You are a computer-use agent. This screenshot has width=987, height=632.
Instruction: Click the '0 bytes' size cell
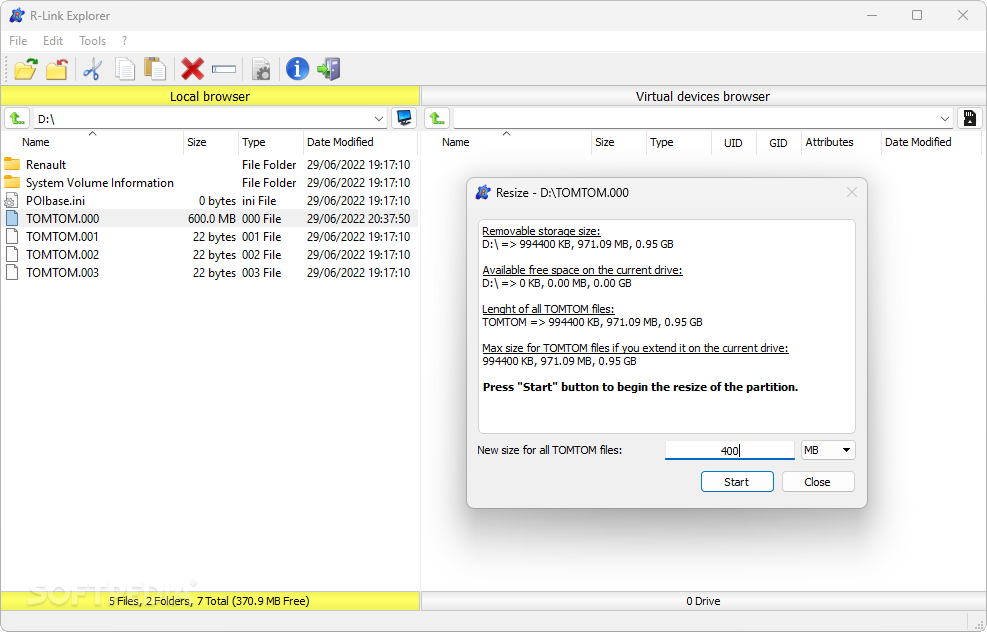coord(217,201)
